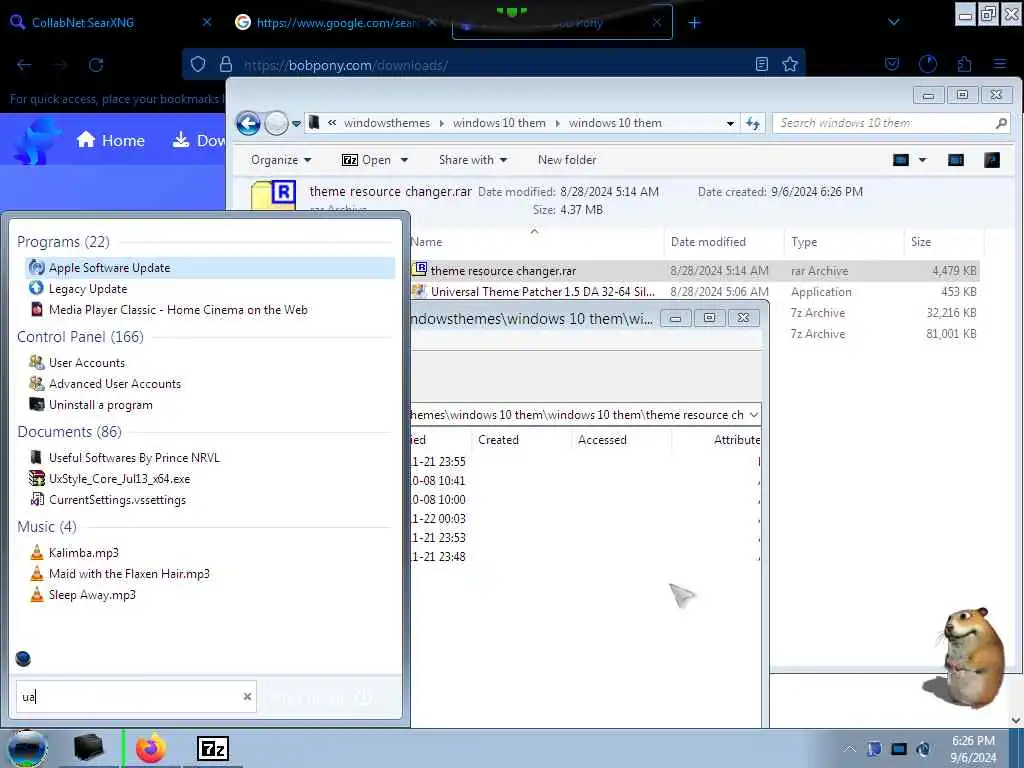Reload the bobpony.com page
This screenshot has width=1024, height=768.
point(96,65)
